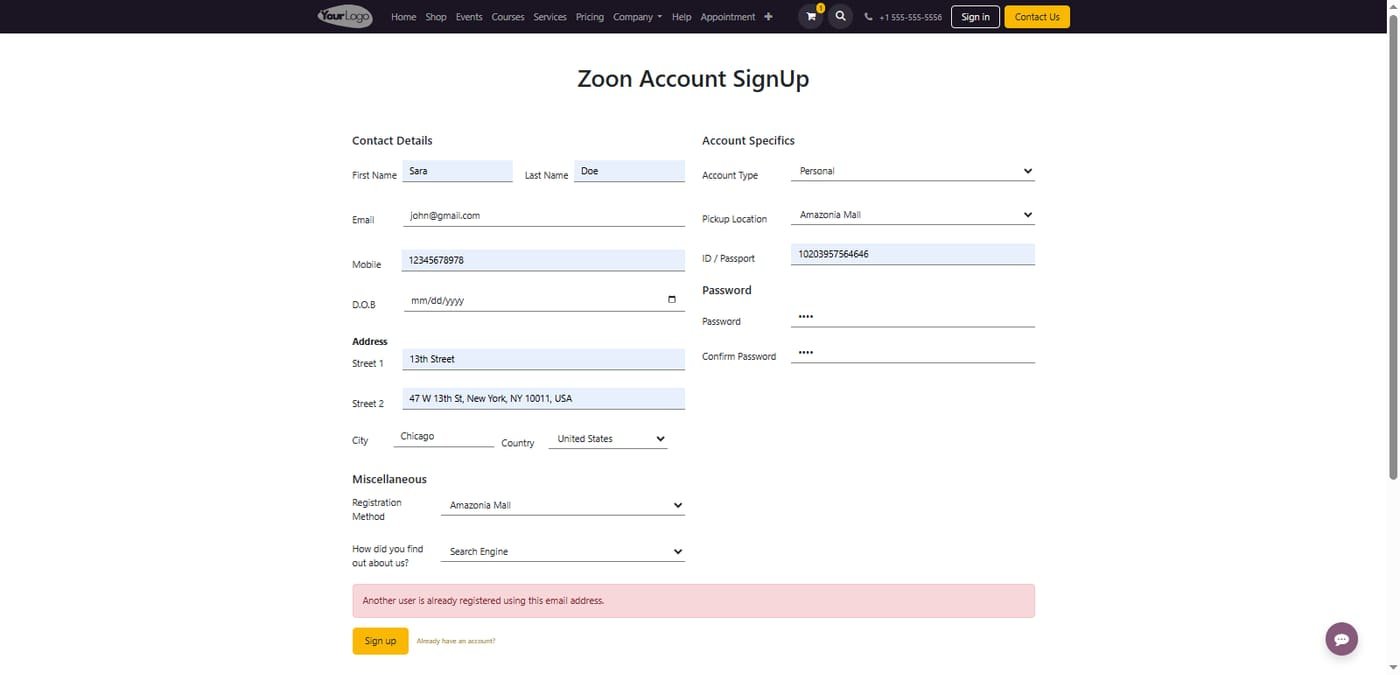The height and width of the screenshot is (675, 1400).
Task: Click the Street 2 field
Action: pos(543,398)
